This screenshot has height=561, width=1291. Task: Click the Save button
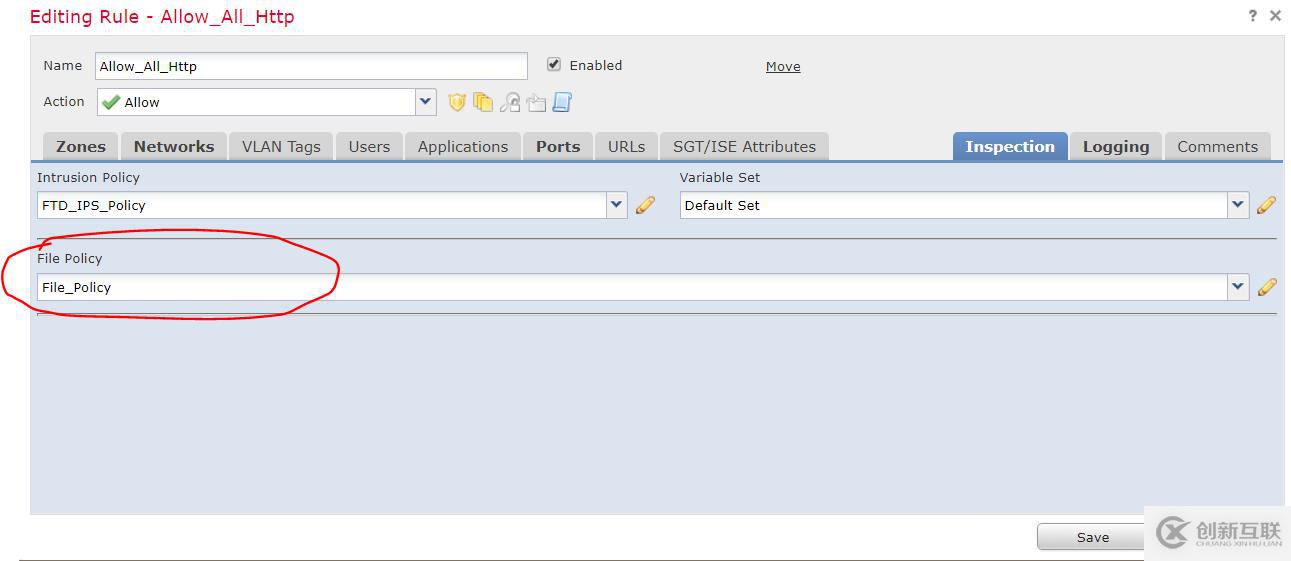1092,537
